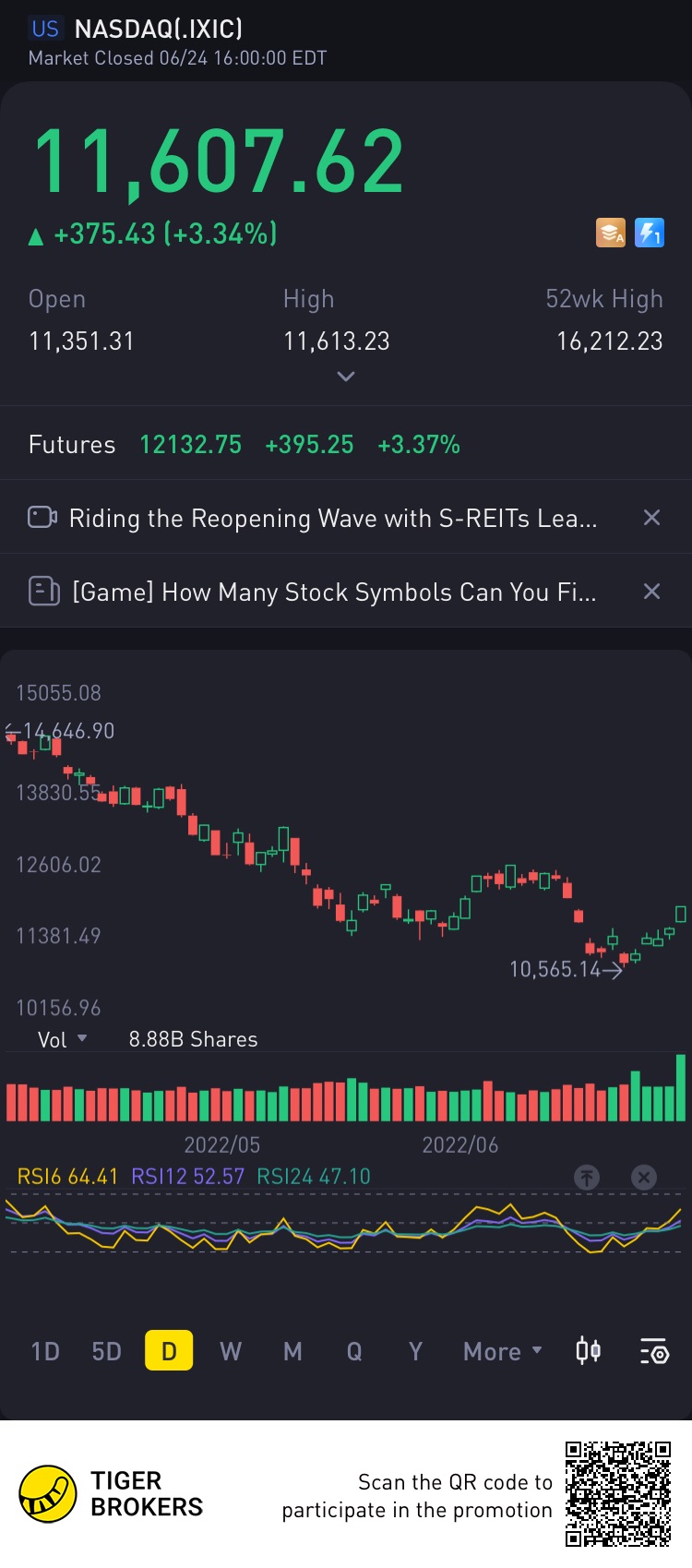Tap the Tiger Brokers QR code
The height and width of the screenshot is (1568, 692).
[x=617, y=1493]
